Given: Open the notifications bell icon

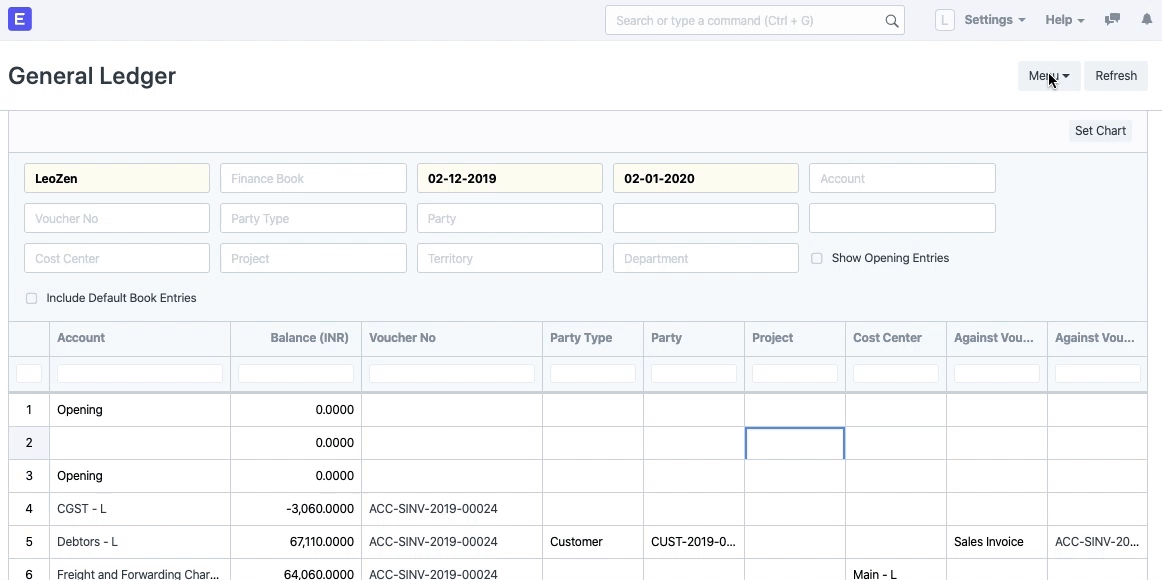Looking at the screenshot, I should (x=1147, y=20).
